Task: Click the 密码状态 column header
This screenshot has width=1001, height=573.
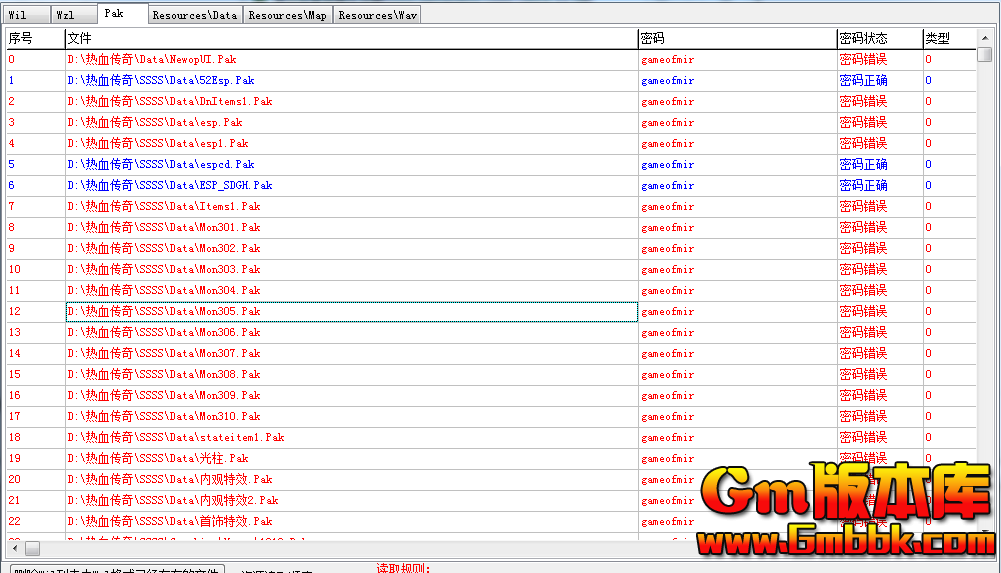Action: click(879, 38)
